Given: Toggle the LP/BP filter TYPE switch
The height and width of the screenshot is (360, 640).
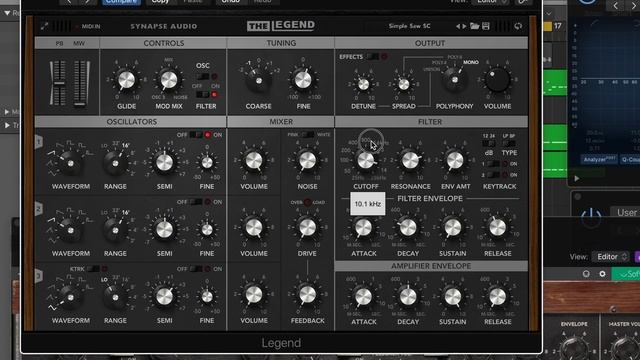Looking at the screenshot, I should point(509,144).
